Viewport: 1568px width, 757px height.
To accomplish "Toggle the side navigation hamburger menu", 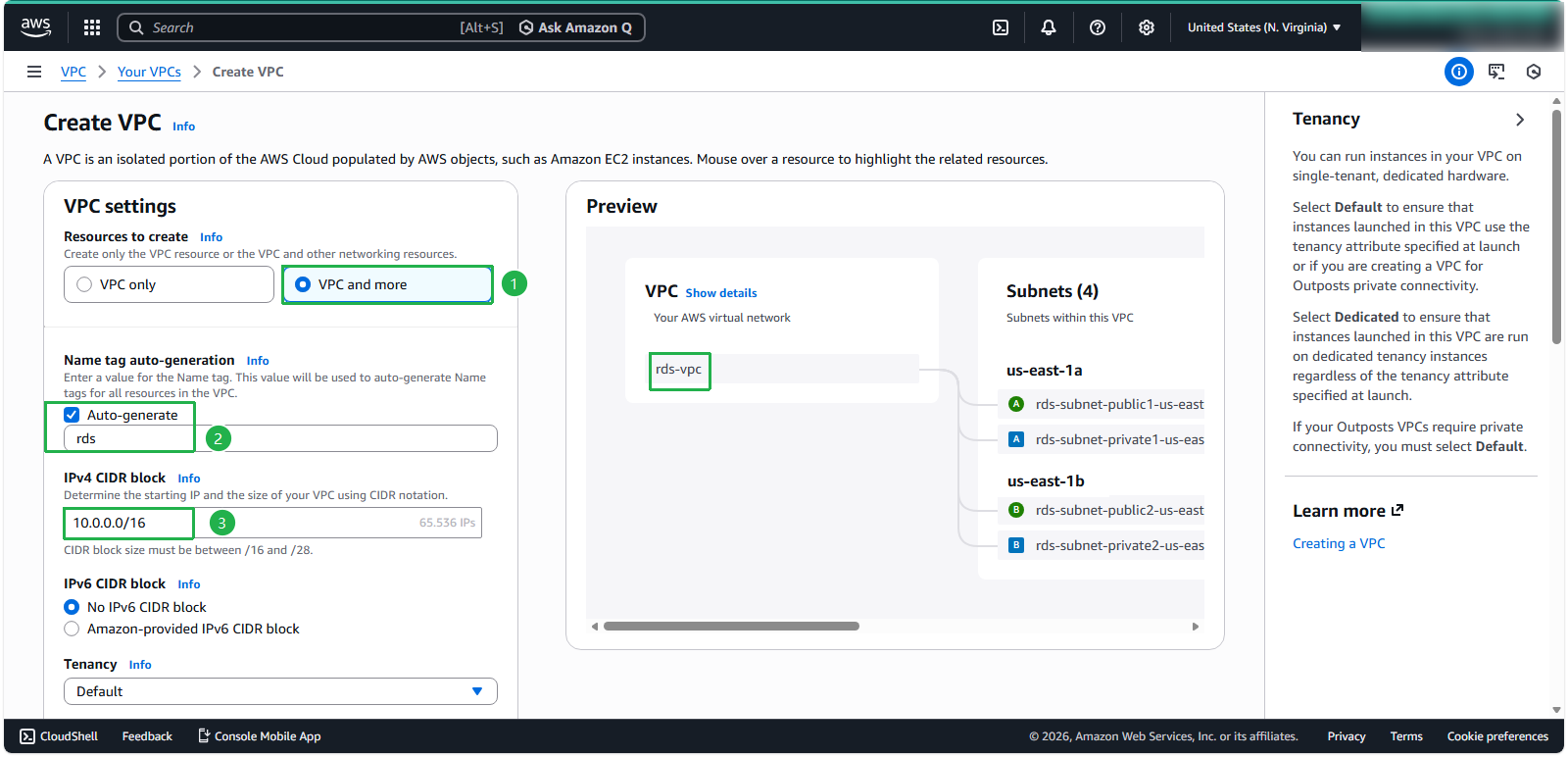I will tap(34, 72).
